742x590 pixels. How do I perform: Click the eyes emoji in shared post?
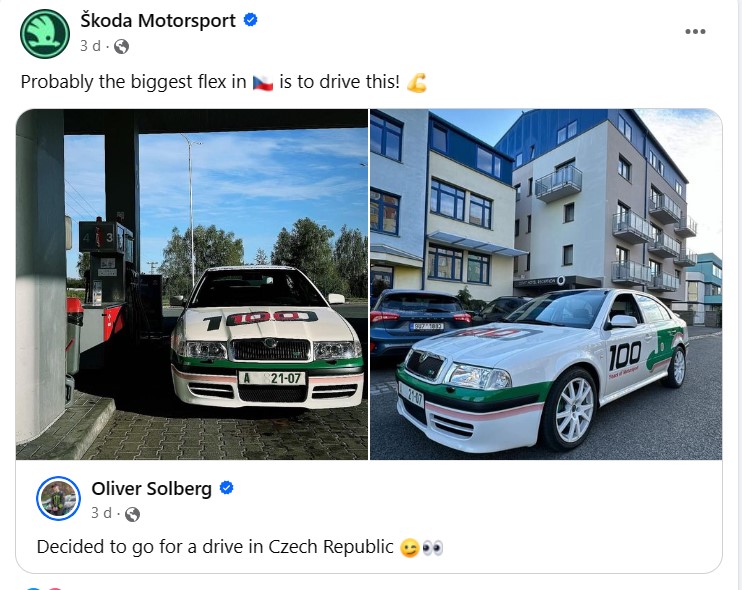(432, 548)
